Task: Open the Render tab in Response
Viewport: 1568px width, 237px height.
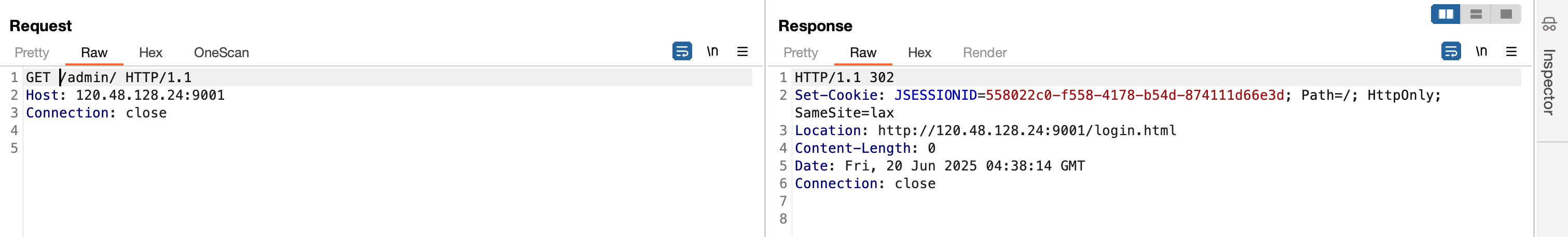Action: (x=984, y=52)
